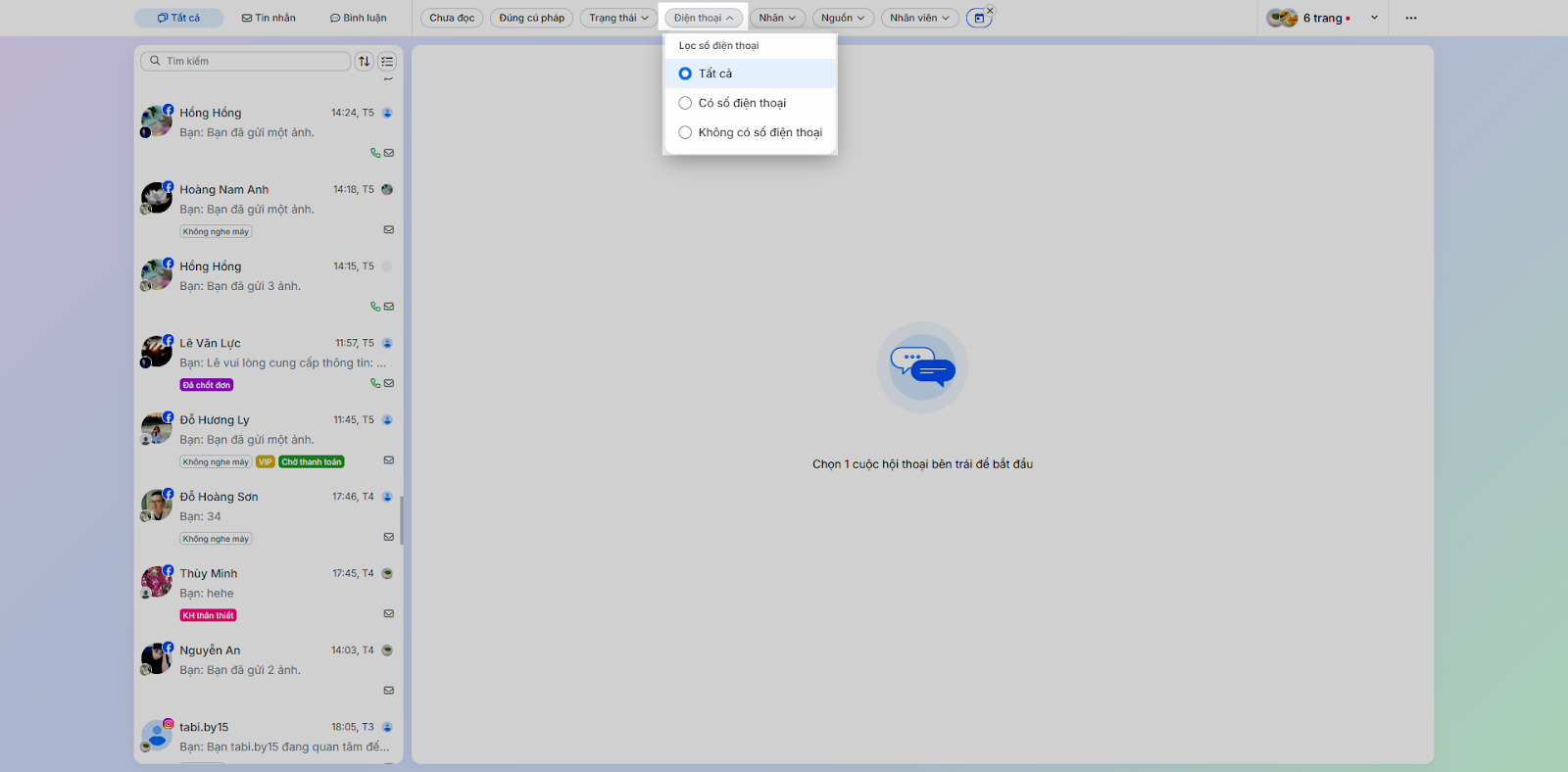Click the phone icon on Lê Văn Lực row

pyautogui.click(x=375, y=383)
